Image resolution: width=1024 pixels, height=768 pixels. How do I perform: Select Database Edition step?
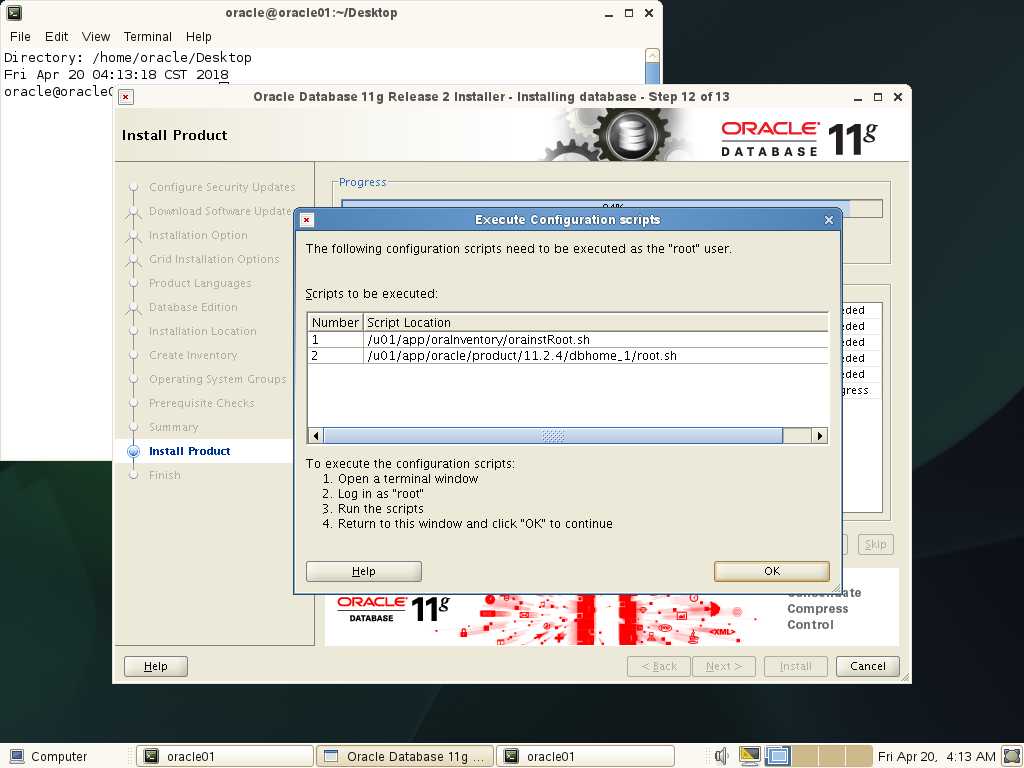click(x=193, y=308)
